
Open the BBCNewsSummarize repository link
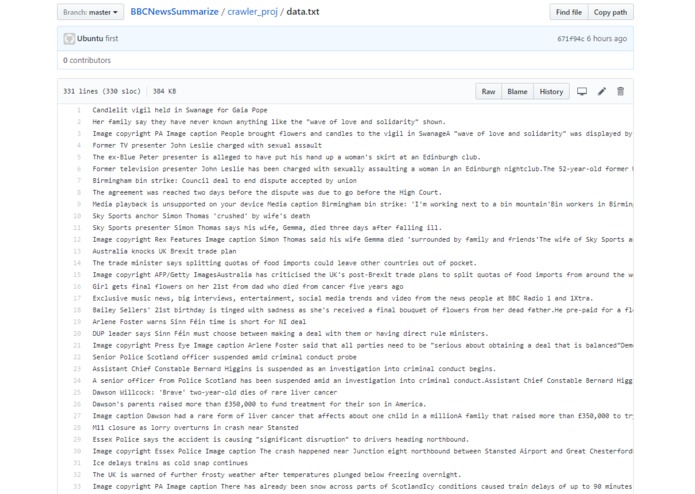pos(174,12)
